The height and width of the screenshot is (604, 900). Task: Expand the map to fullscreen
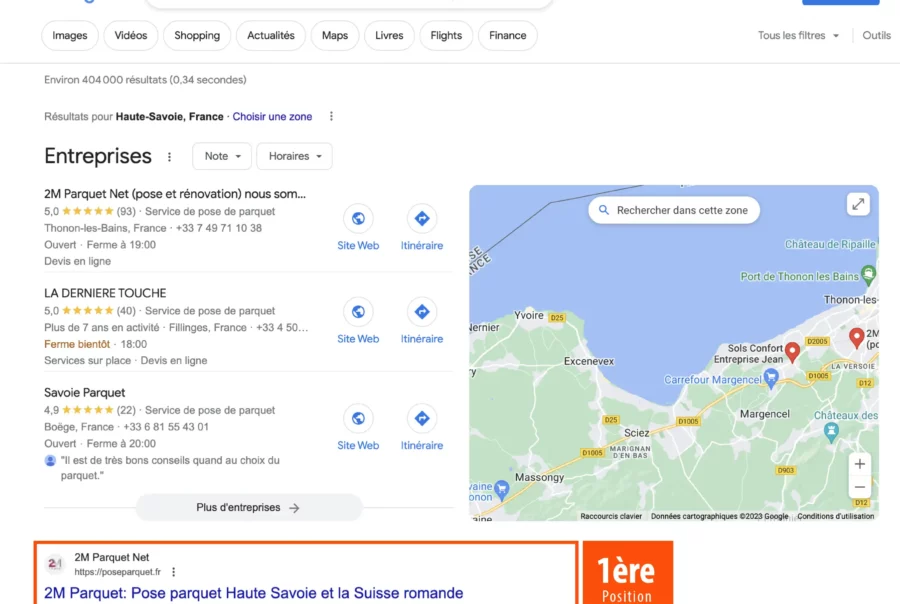858,204
